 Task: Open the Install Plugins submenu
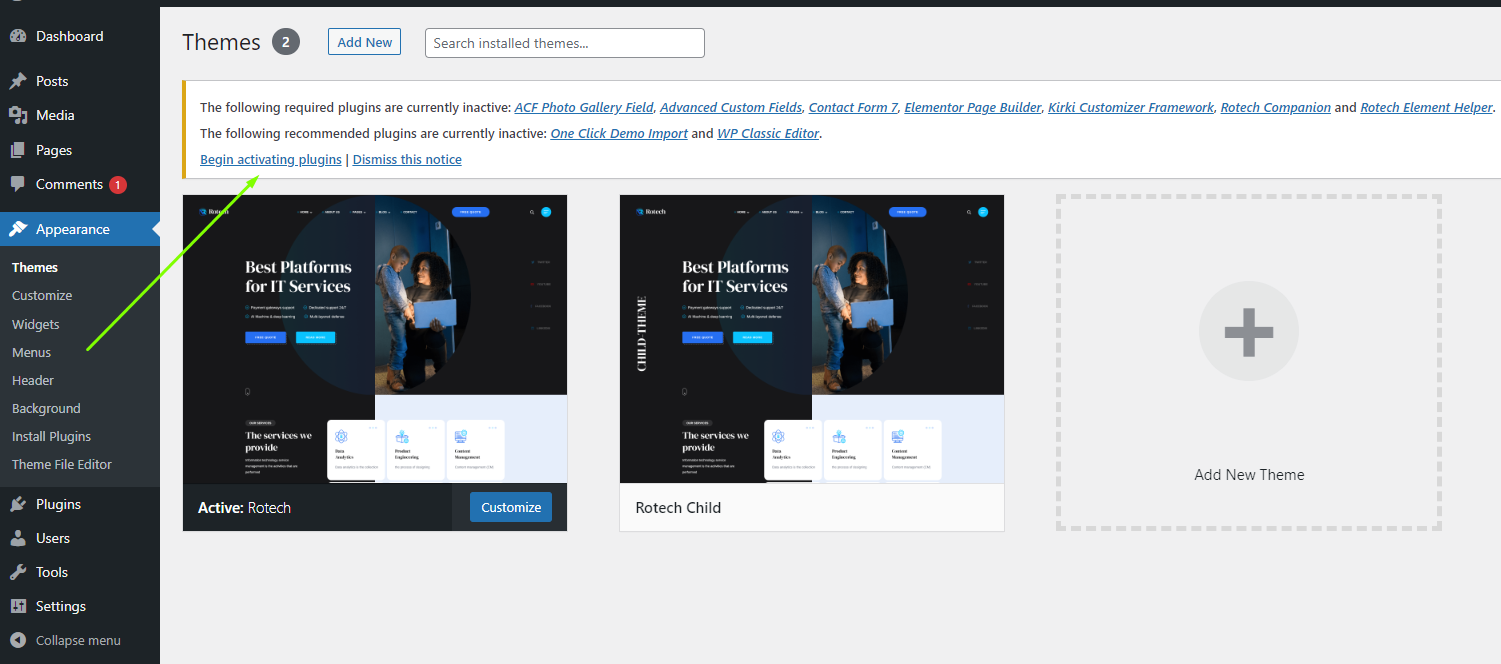(x=51, y=436)
